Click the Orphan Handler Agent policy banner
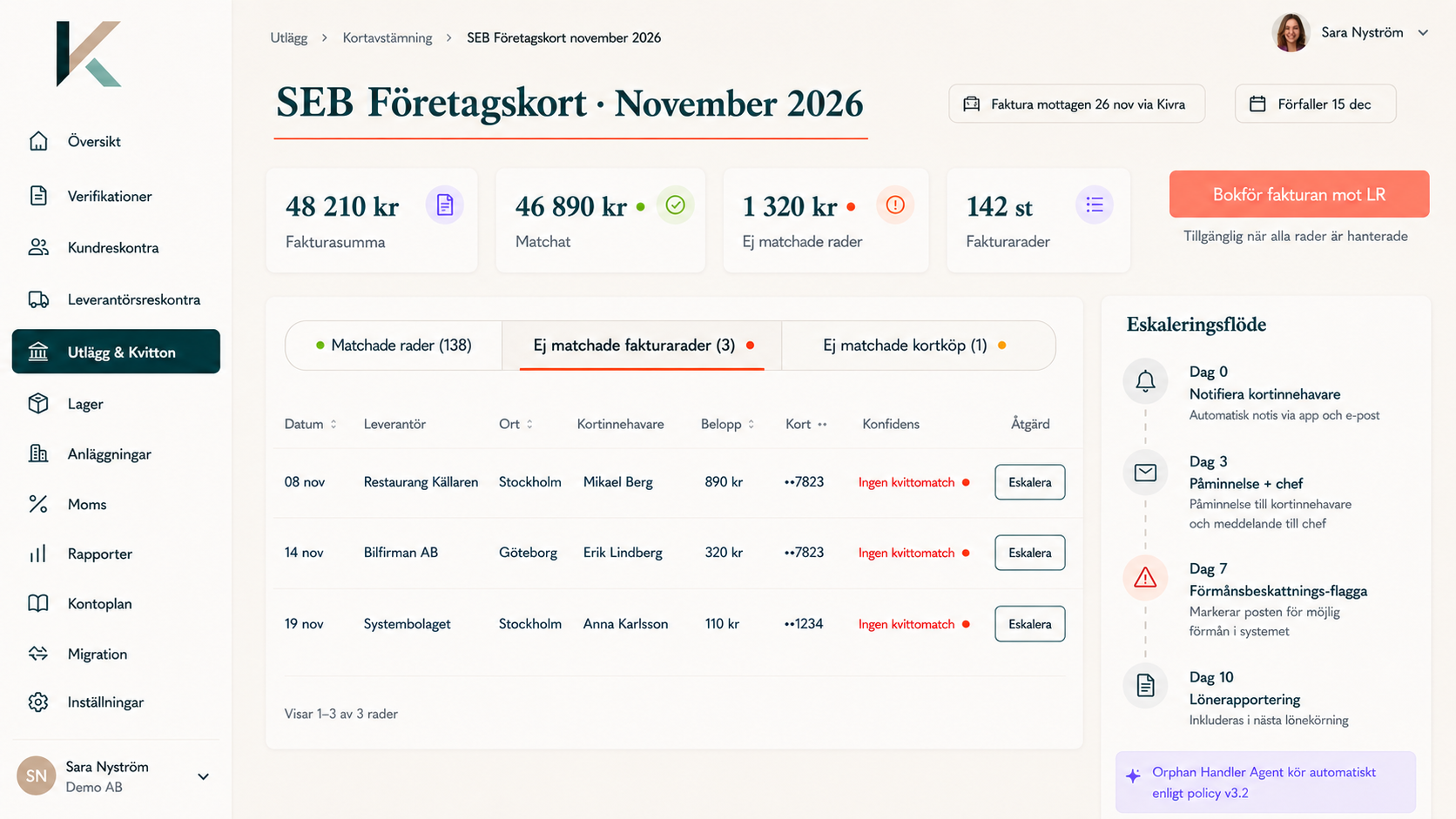Viewport: 1456px width, 819px height. pyautogui.click(x=1265, y=782)
